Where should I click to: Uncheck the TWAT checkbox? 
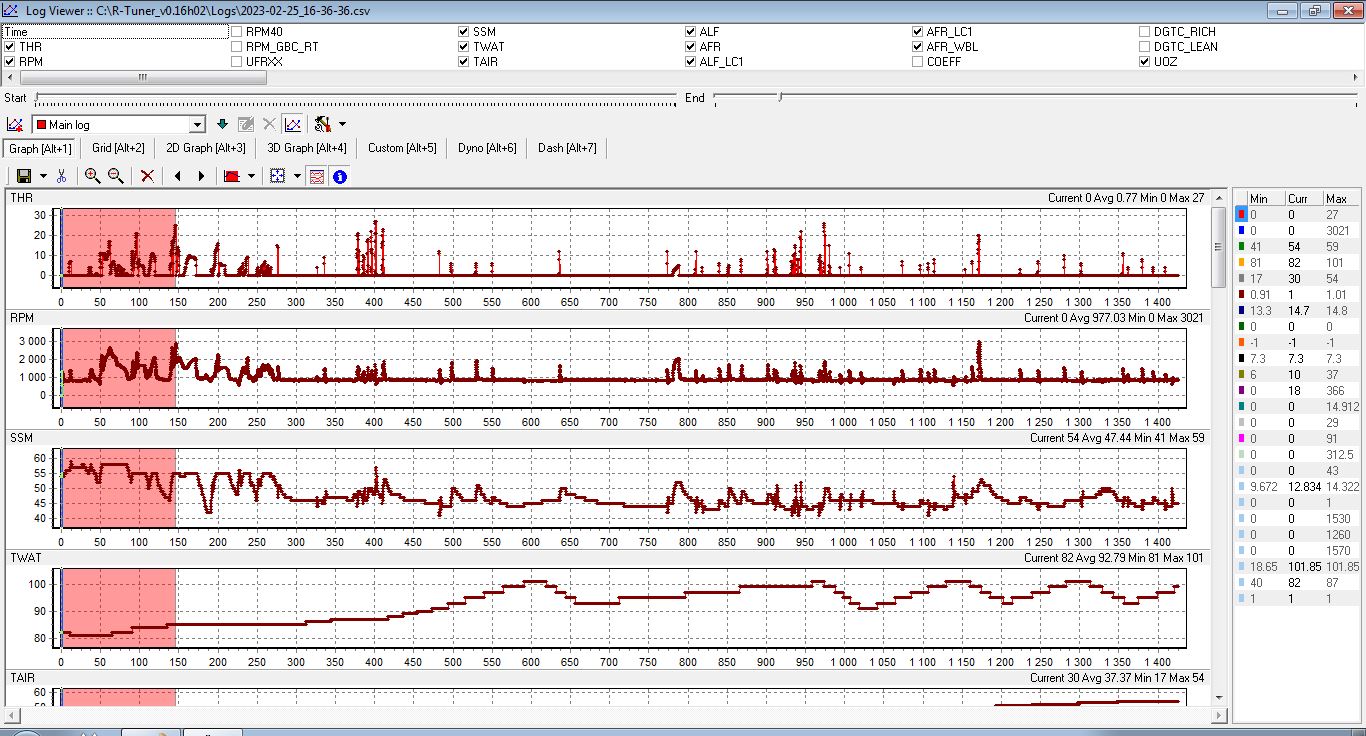point(464,47)
